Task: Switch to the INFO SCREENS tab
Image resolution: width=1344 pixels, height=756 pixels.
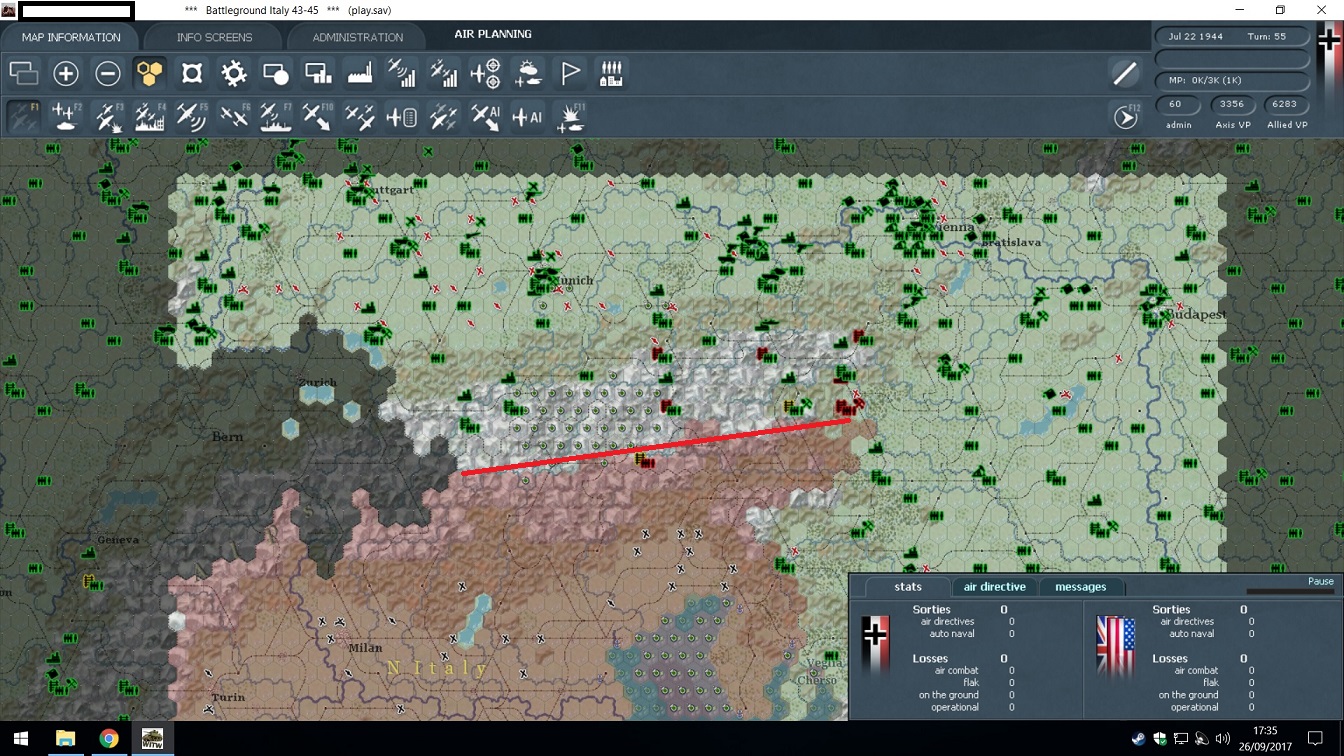Action: click(x=214, y=37)
